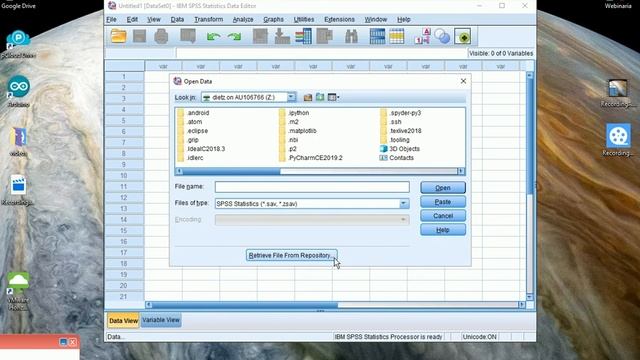Open the Utilities menu
The width and height of the screenshot is (640, 360).
click(304, 19)
